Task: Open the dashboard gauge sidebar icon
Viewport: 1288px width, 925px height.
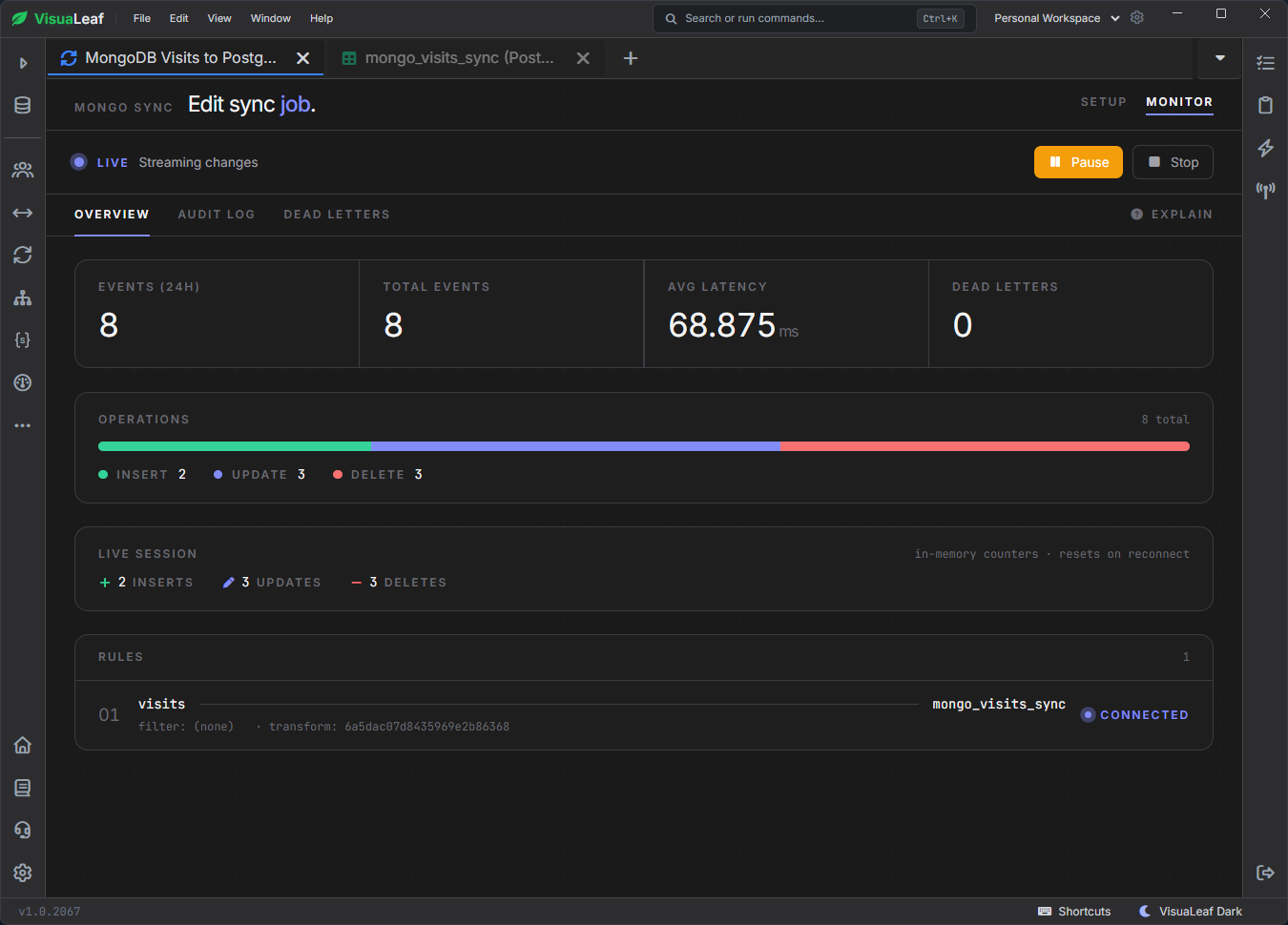Action: (23, 382)
